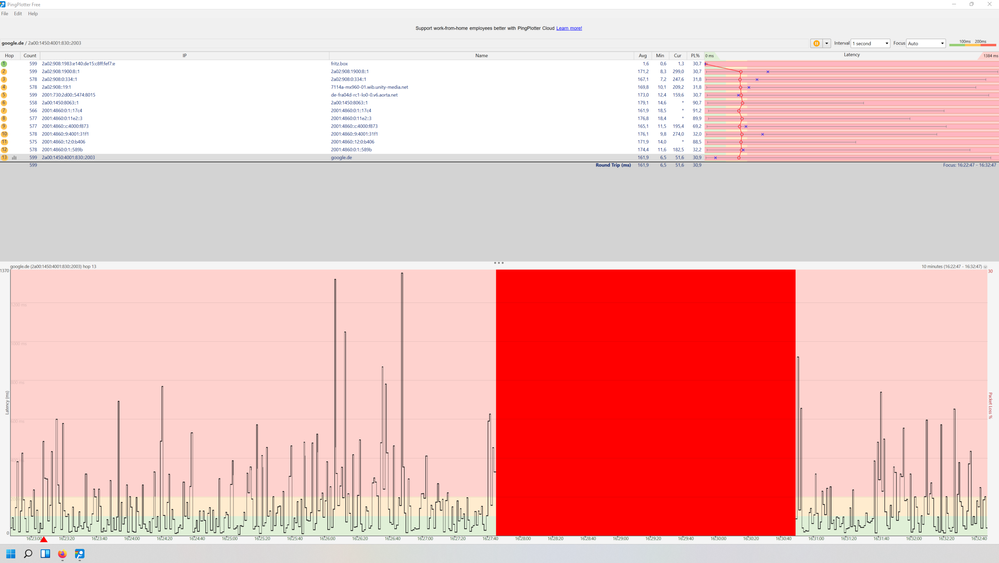Click the PL% column header

click(695, 55)
